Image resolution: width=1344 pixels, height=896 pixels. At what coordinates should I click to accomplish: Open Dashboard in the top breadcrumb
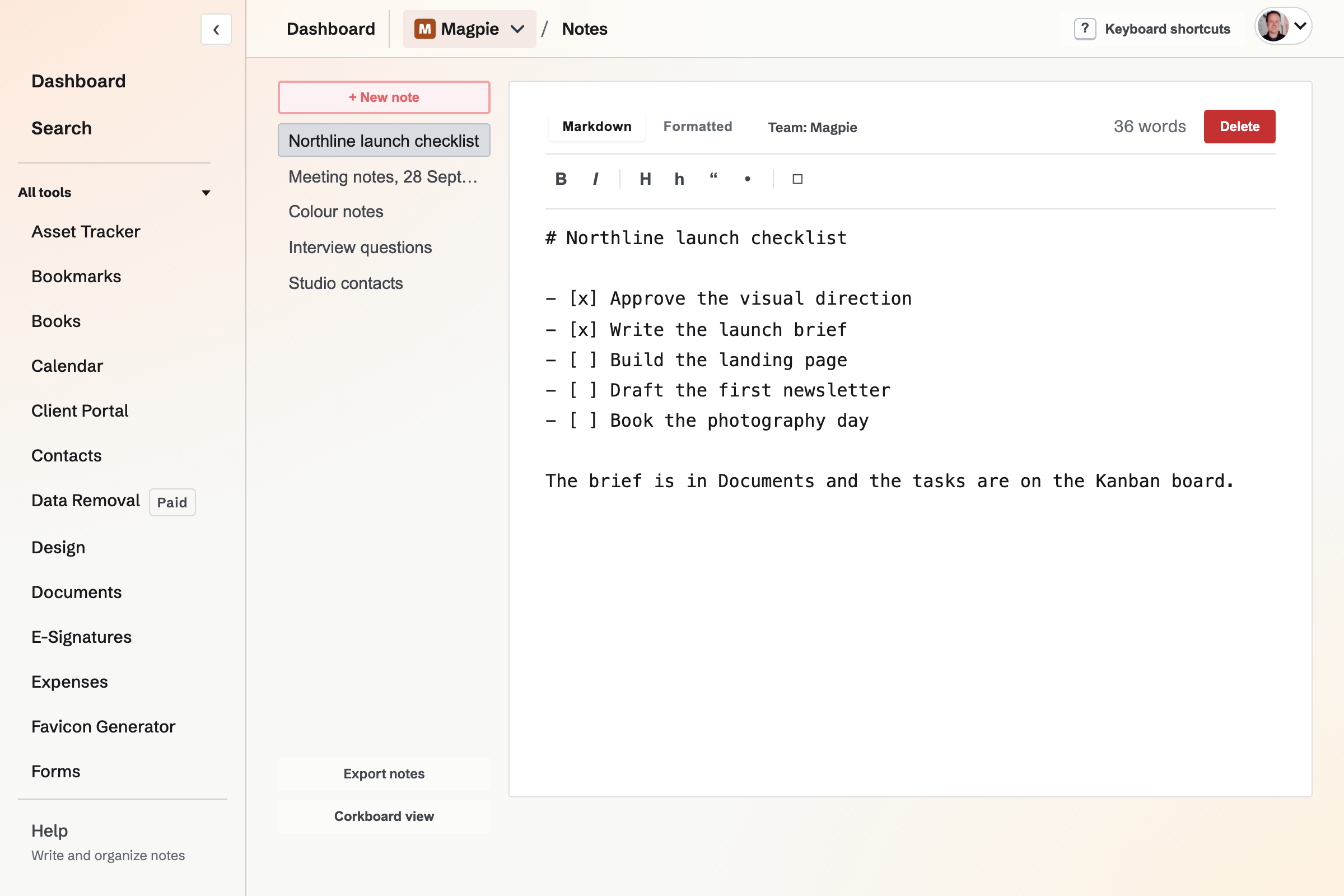331,29
